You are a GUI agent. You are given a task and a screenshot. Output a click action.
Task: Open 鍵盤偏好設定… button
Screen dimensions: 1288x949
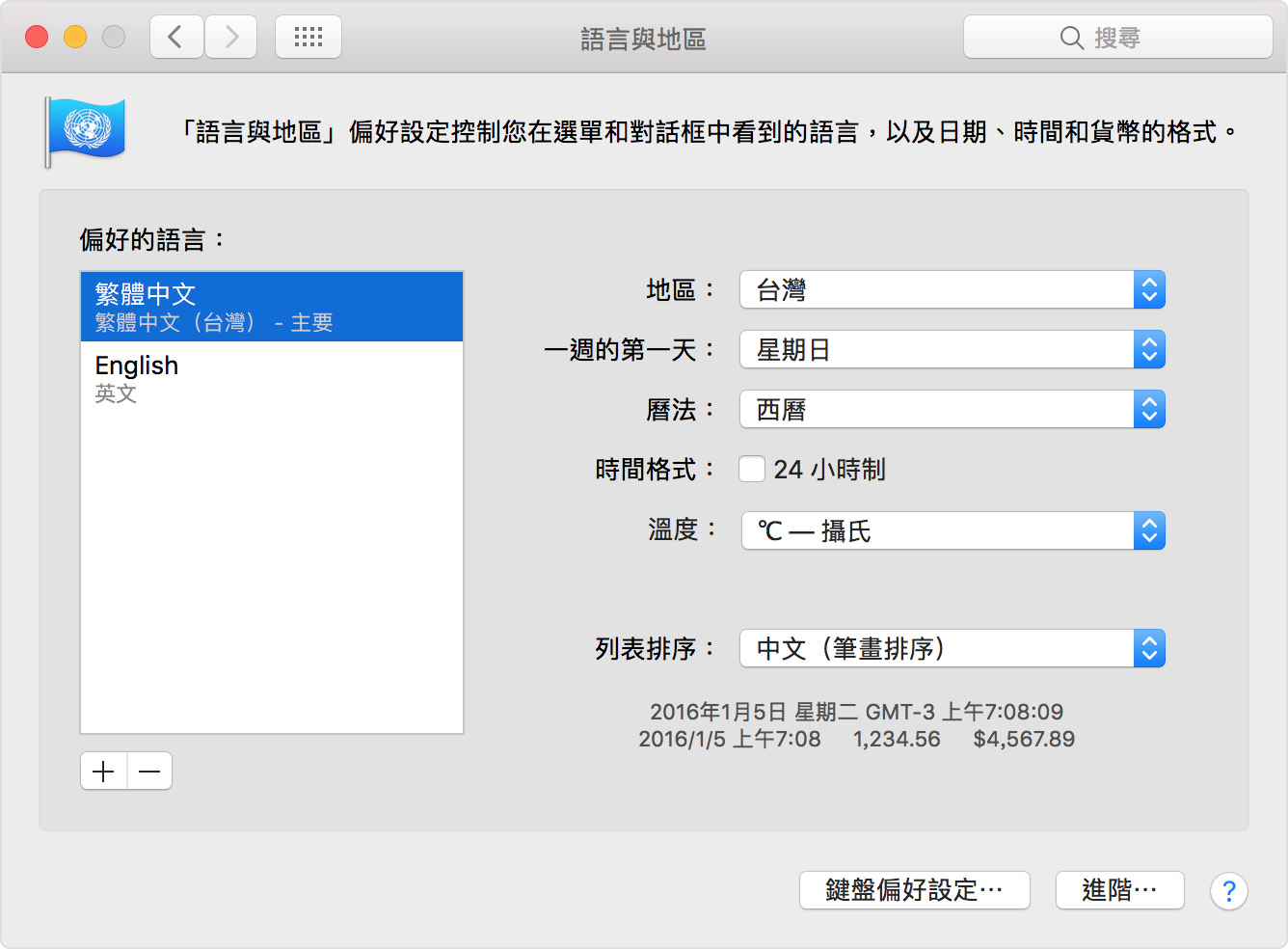click(x=915, y=890)
